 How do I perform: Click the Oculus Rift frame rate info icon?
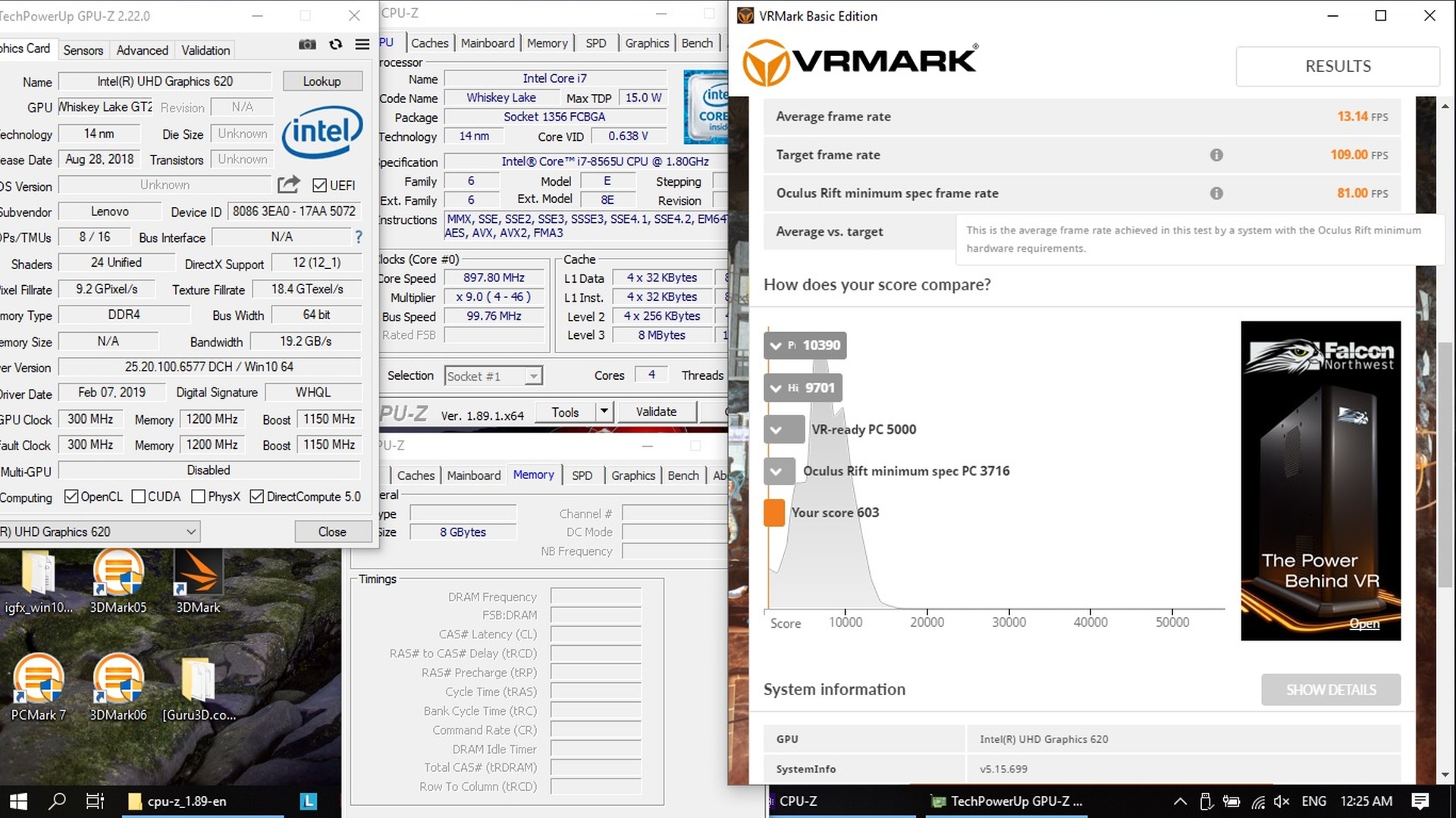coord(1216,193)
